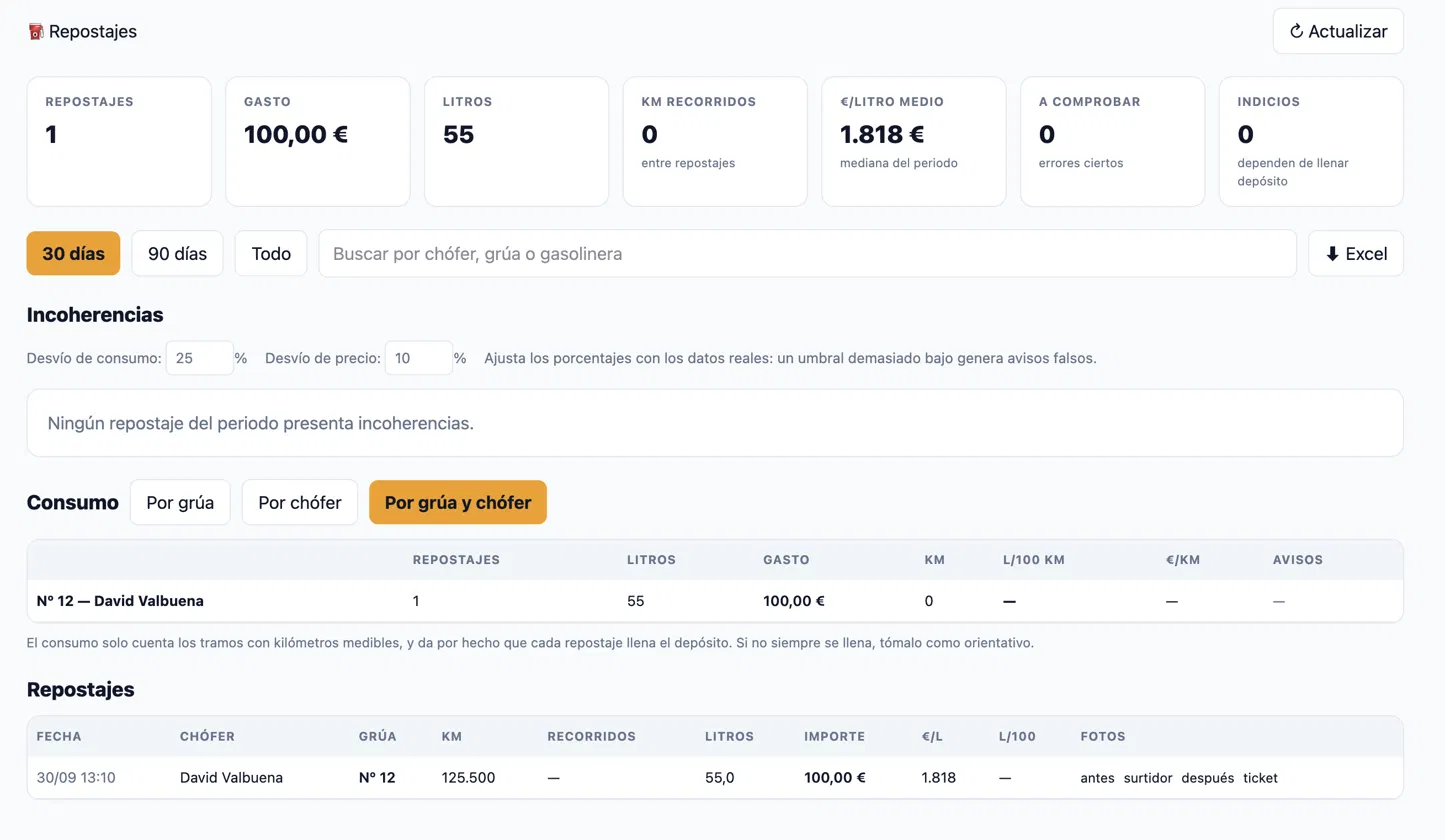Image resolution: width=1445 pixels, height=840 pixels.
Task: Click the IMPORTE column header
Action: [834, 736]
